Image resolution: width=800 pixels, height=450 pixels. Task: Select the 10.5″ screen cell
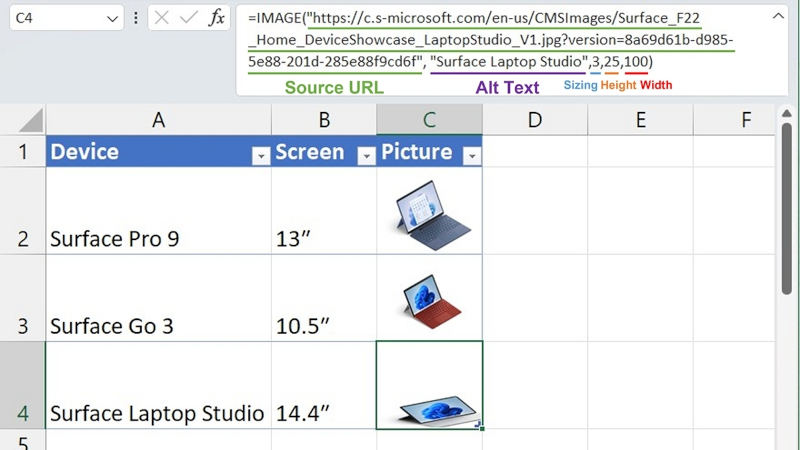(324, 298)
